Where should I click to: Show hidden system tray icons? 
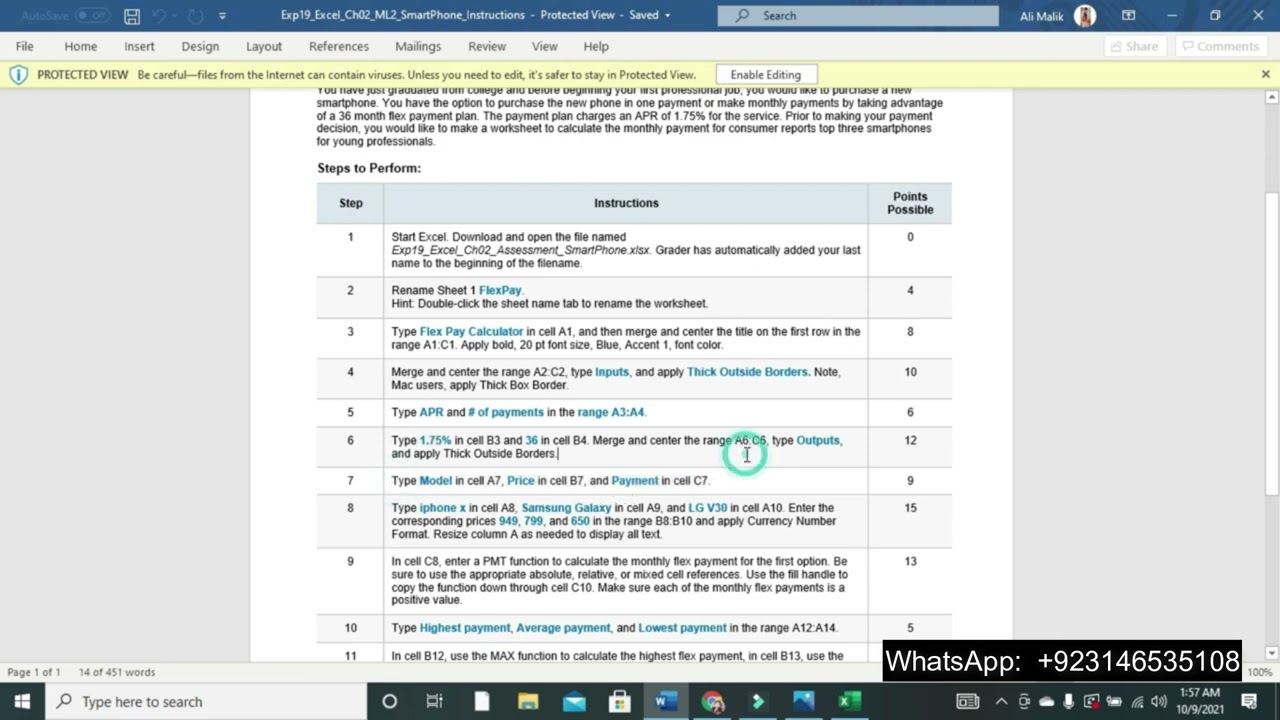1002,701
